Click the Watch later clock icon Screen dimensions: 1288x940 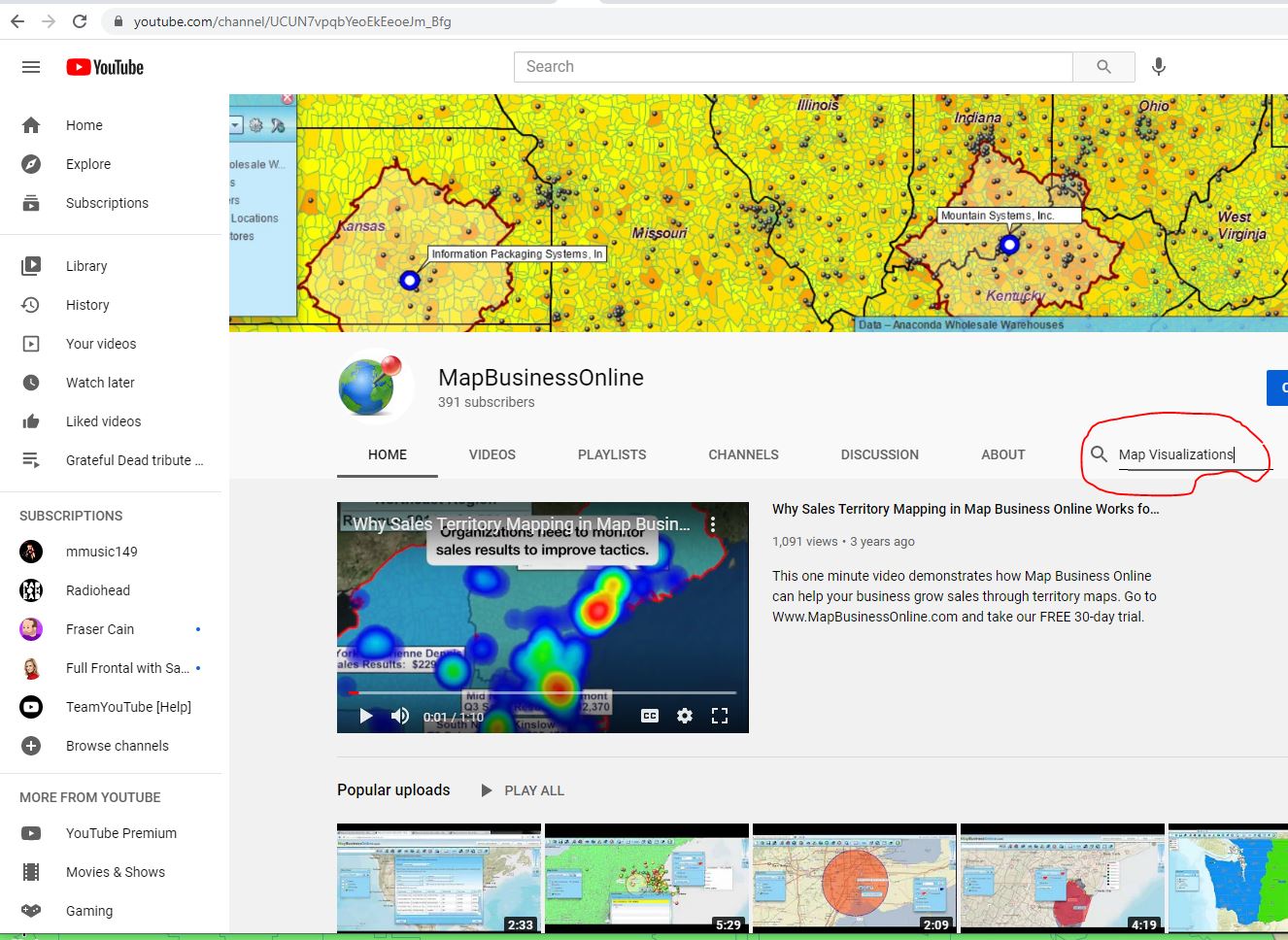[x=31, y=383]
